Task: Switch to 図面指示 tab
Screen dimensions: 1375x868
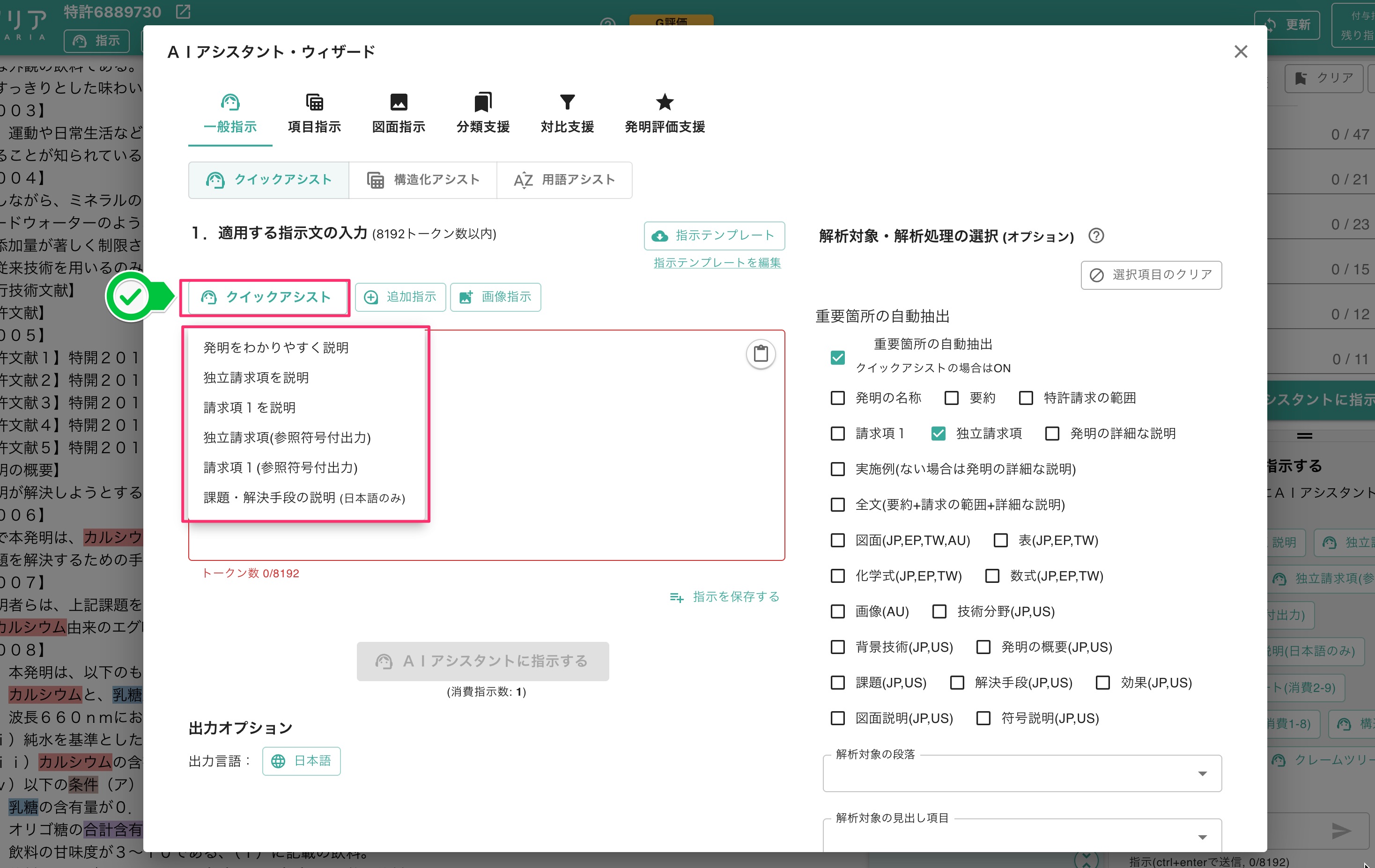Action: click(399, 114)
